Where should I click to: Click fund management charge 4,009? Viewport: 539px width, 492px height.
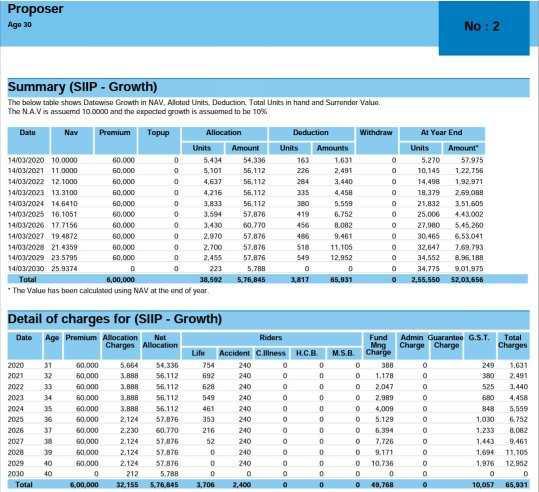[x=384, y=409]
